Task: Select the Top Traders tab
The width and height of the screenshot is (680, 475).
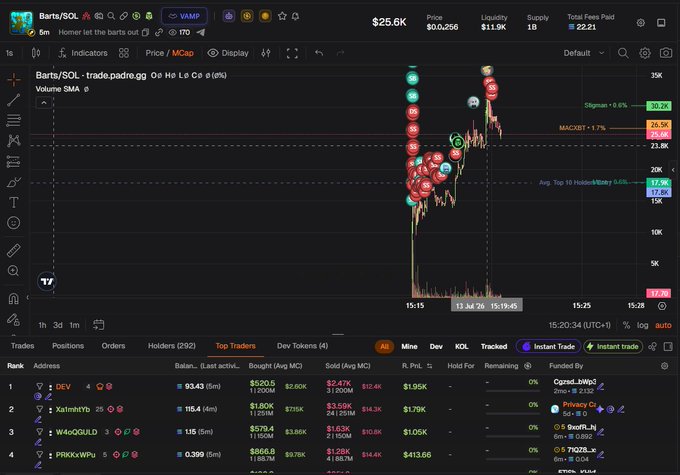Action: (235, 346)
